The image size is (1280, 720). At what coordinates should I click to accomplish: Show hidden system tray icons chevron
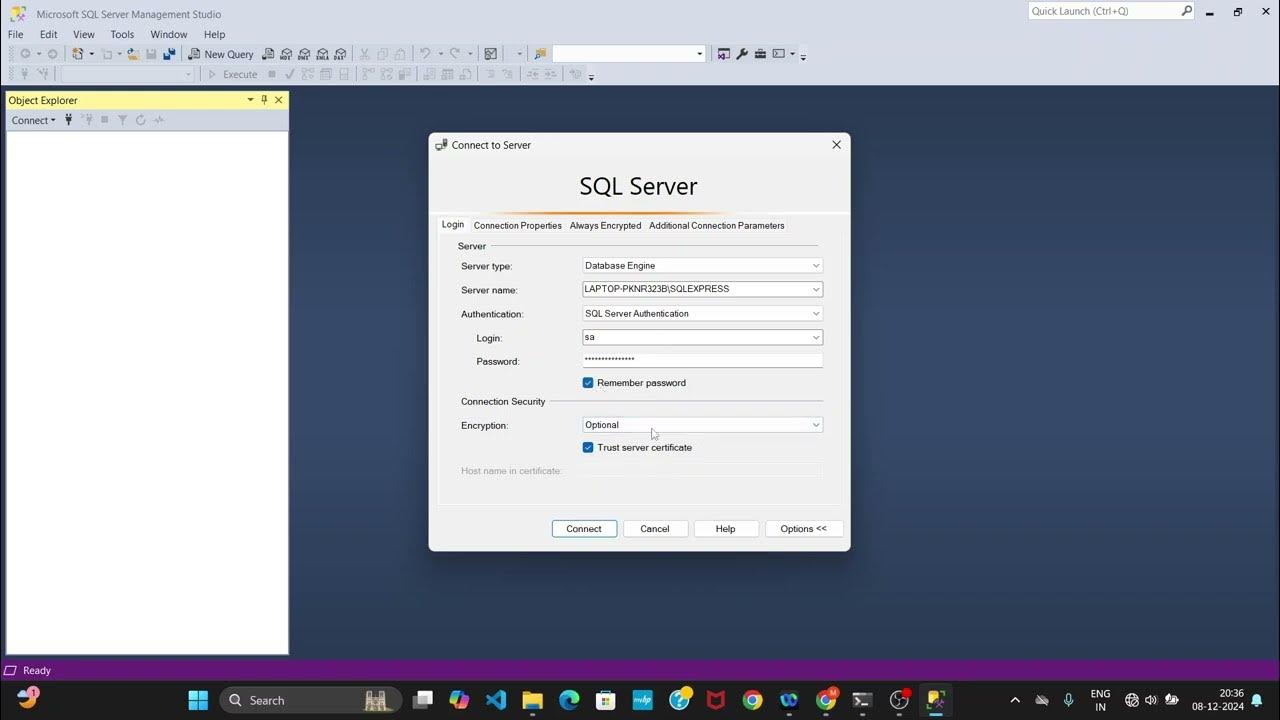(1015, 700)
